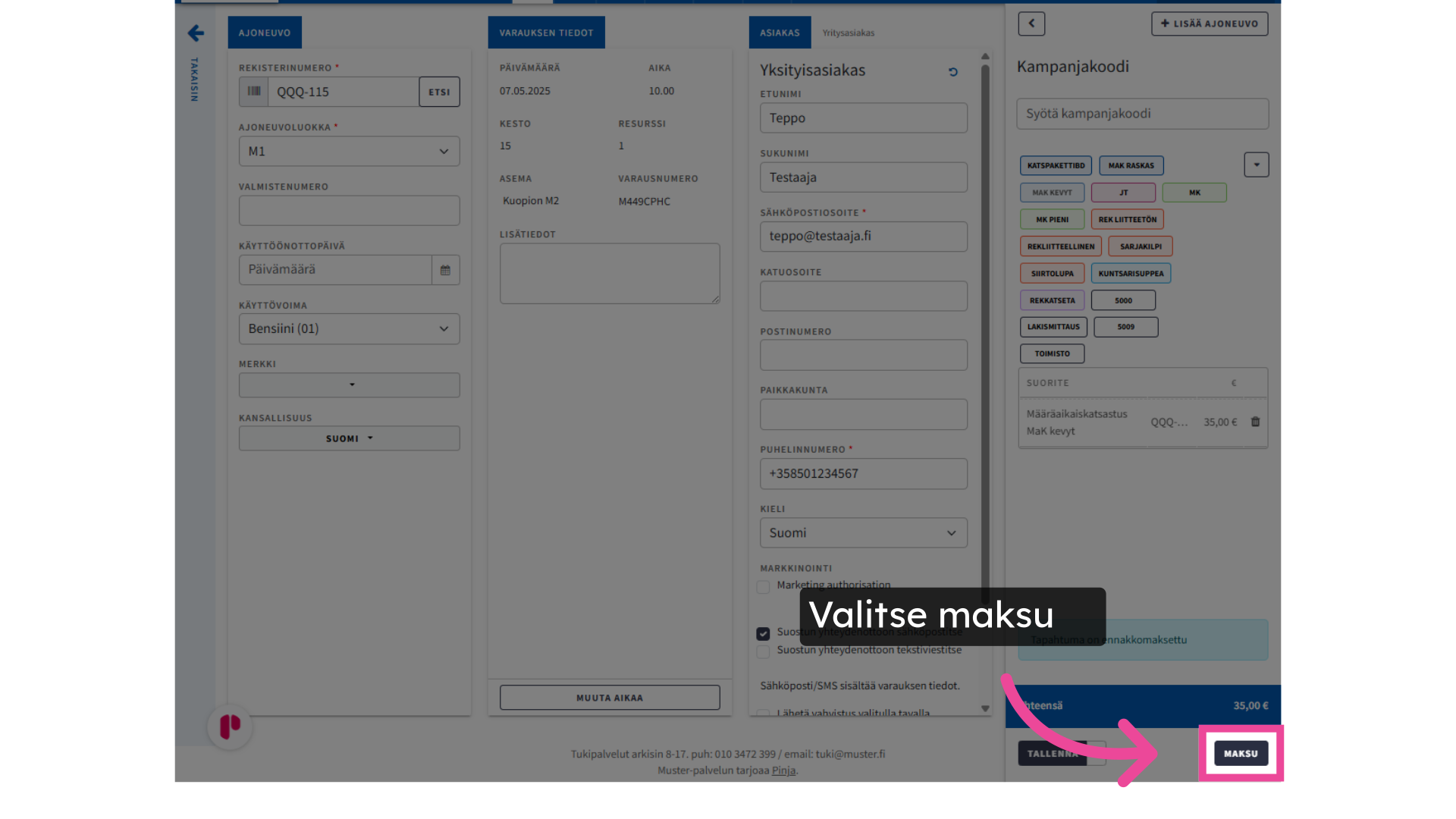Click the Katuosoite input field
The width and height of the screenshot is (1456, 819).
863,296
